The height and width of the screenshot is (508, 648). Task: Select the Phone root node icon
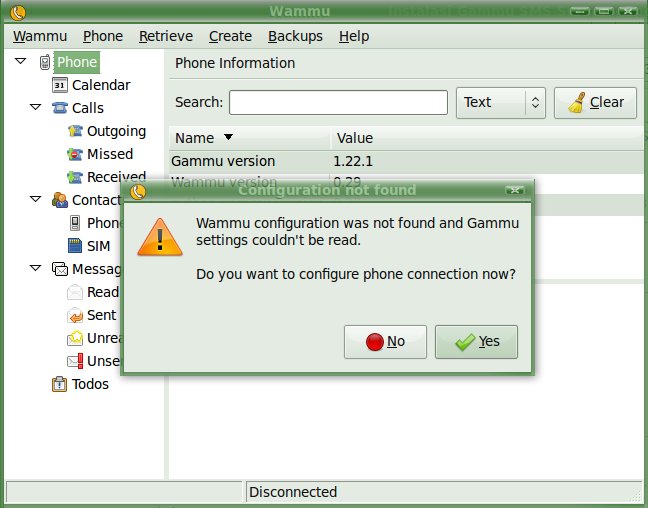click(45, 62)
